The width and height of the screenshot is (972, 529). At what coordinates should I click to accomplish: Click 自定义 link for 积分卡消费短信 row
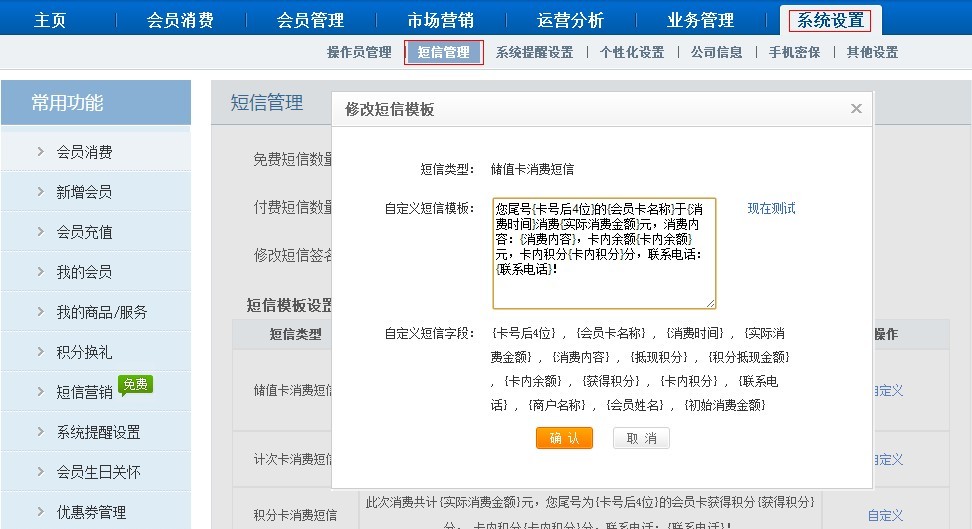pos(885,516)
